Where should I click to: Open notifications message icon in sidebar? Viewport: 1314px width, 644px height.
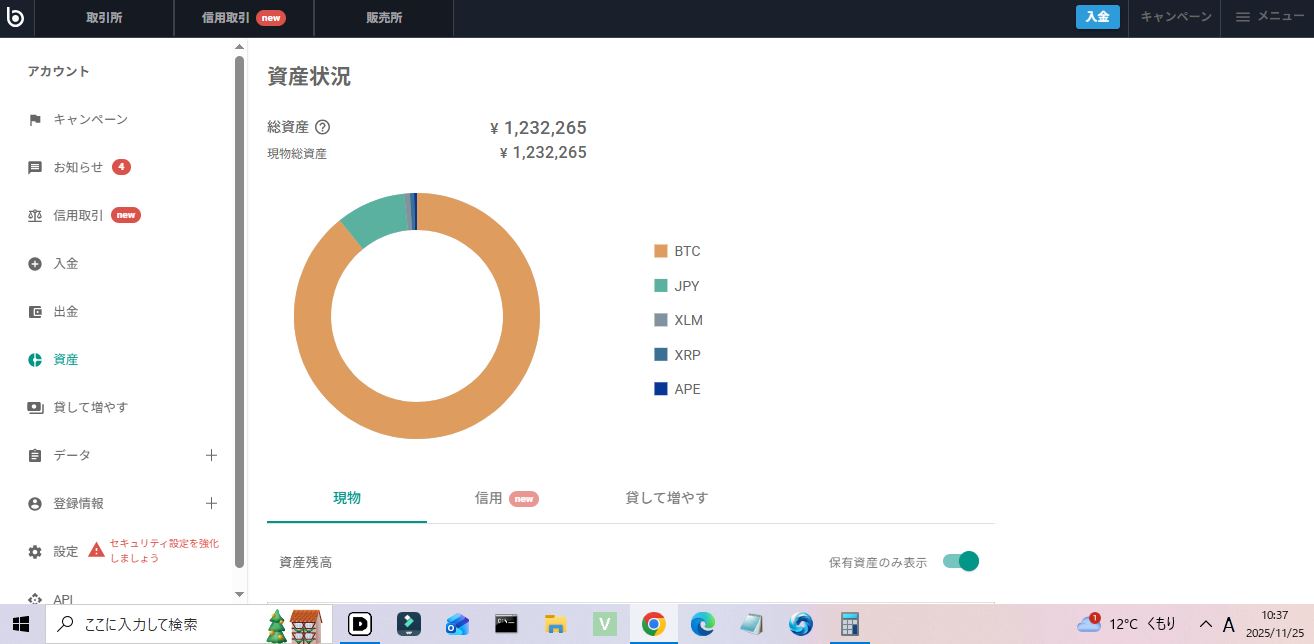coord(35,168)
